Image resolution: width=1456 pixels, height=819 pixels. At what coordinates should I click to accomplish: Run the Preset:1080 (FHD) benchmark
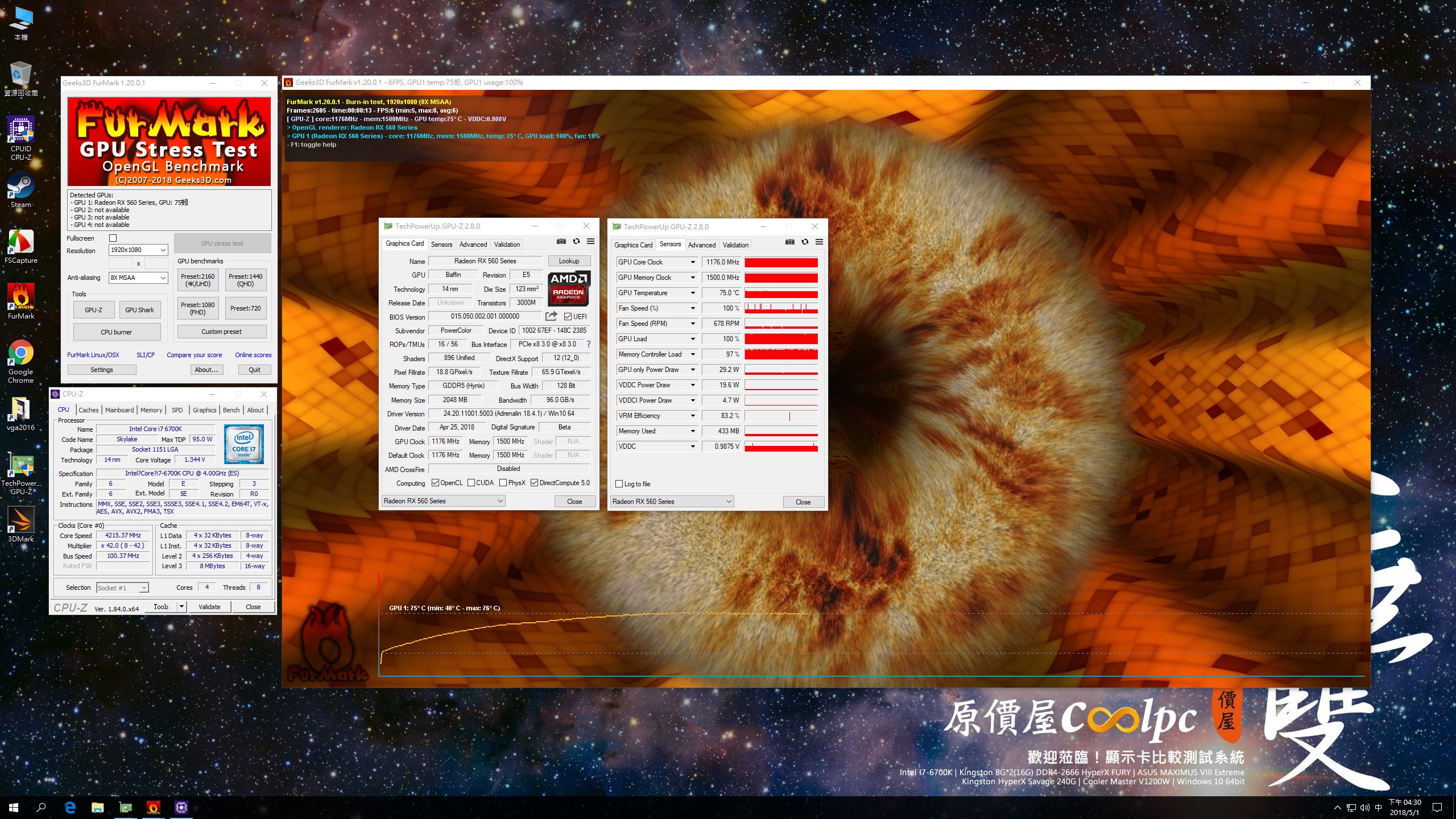pos(197,308)
